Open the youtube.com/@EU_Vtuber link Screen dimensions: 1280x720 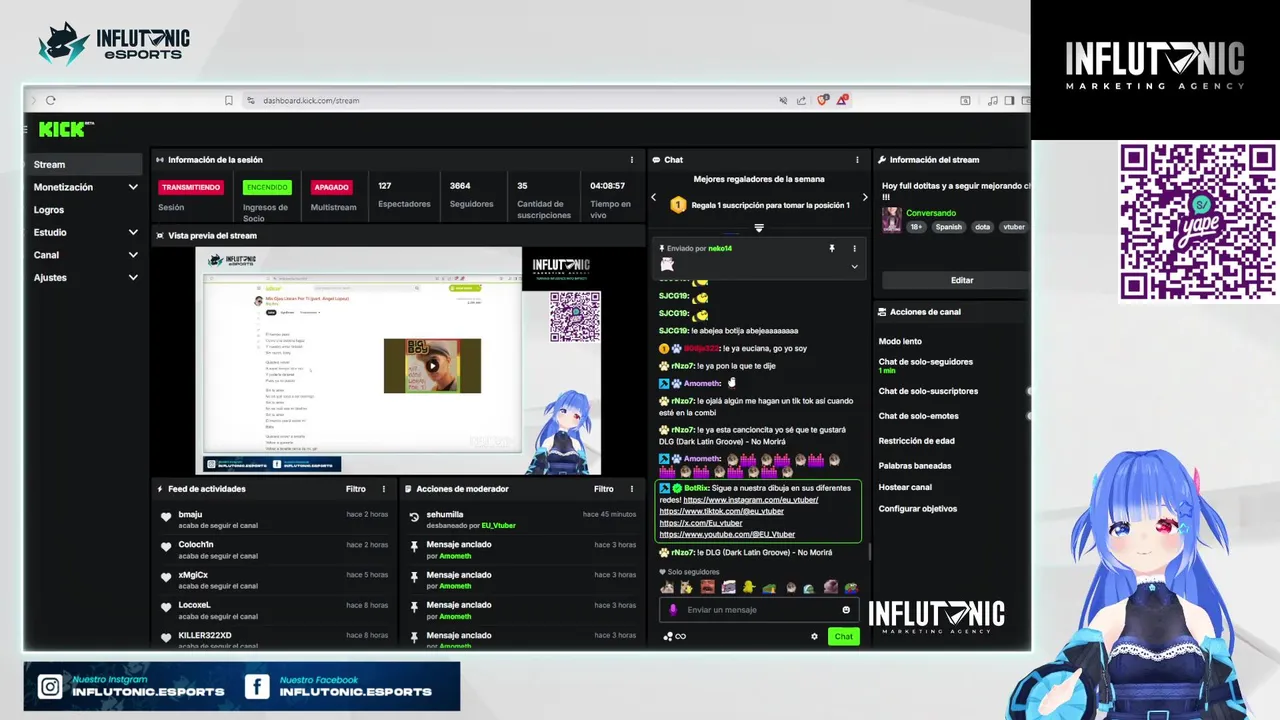(x=727, y=535)
